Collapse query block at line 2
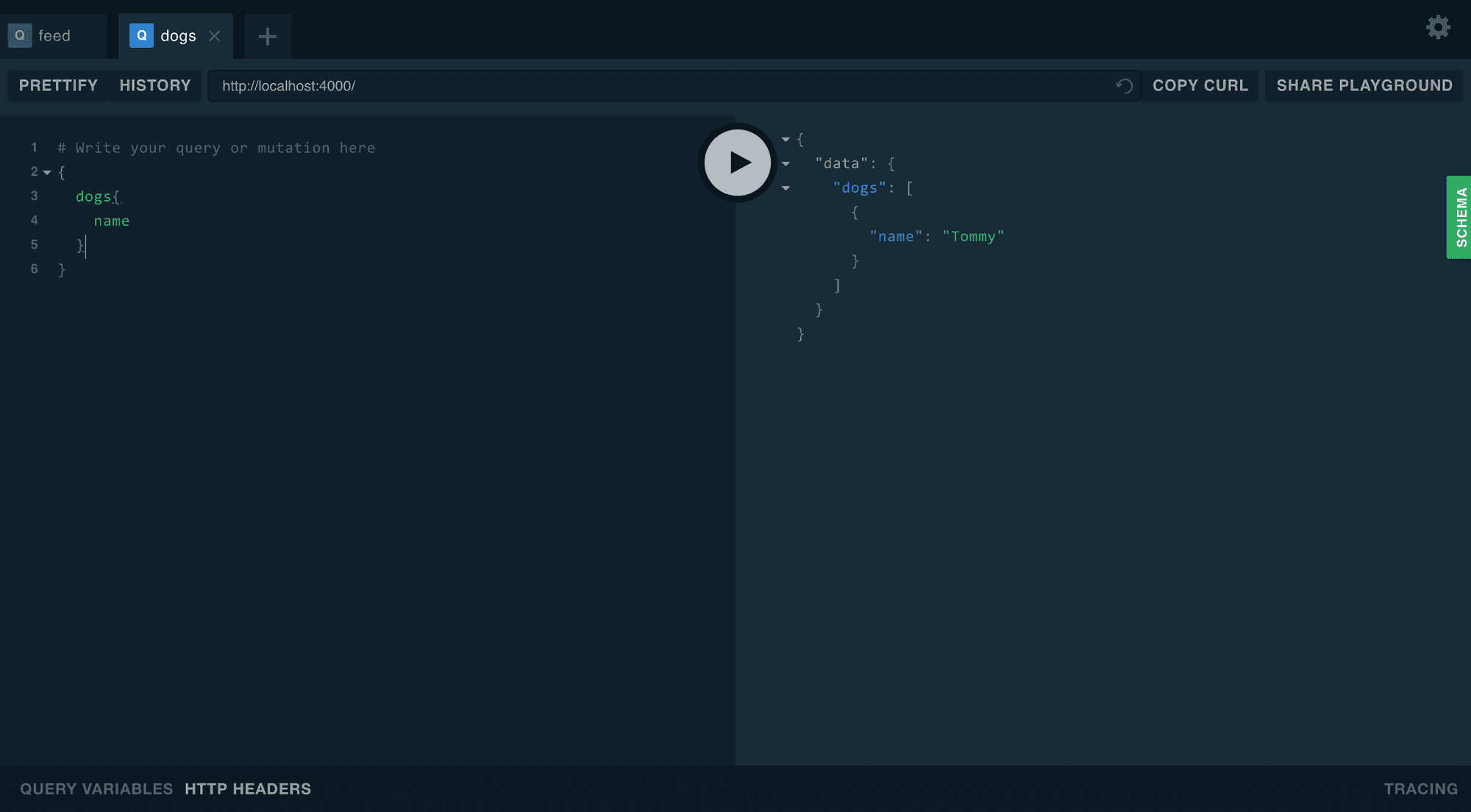 (x=47, y=173)
